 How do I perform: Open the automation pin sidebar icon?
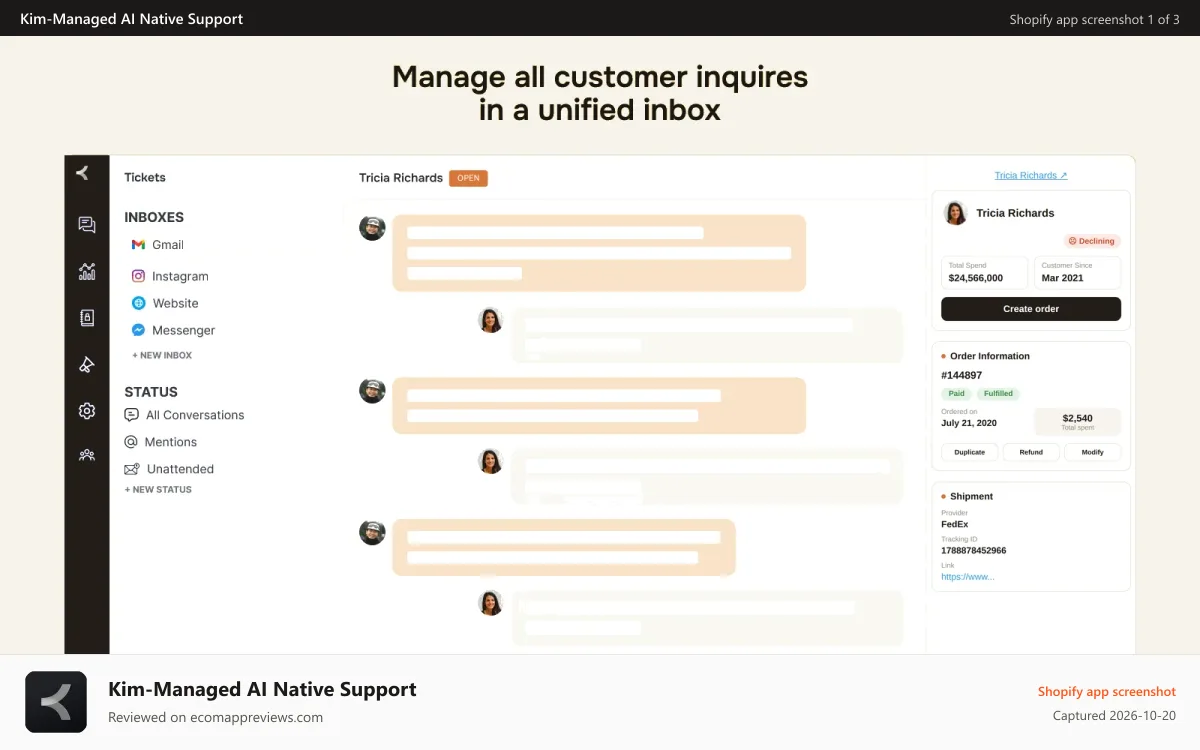tap(87, 364)
